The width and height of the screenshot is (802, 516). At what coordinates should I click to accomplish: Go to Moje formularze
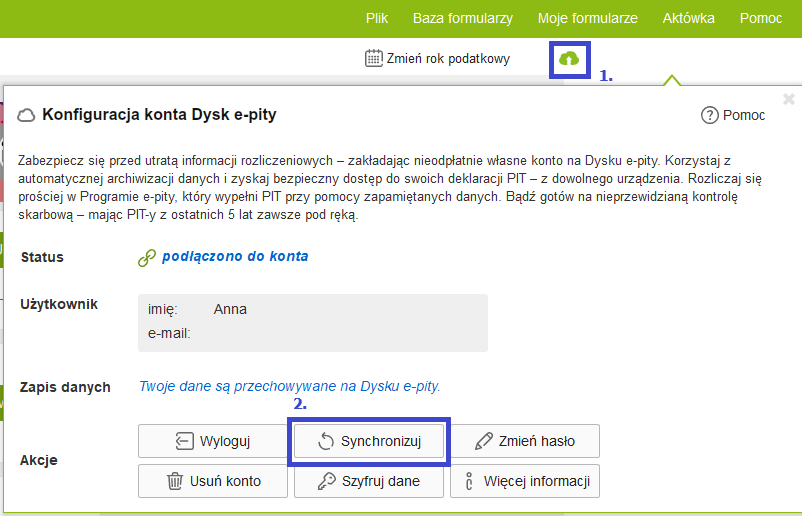pos(587,18)
